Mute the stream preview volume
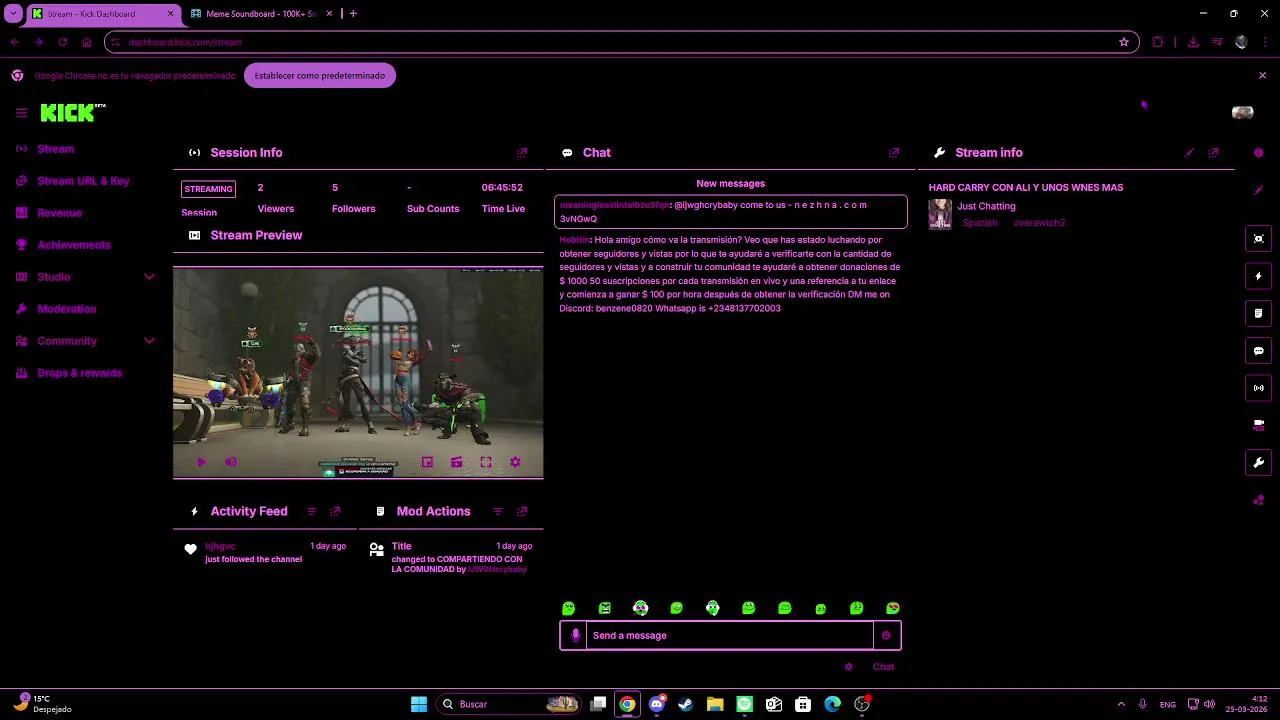 231,462
